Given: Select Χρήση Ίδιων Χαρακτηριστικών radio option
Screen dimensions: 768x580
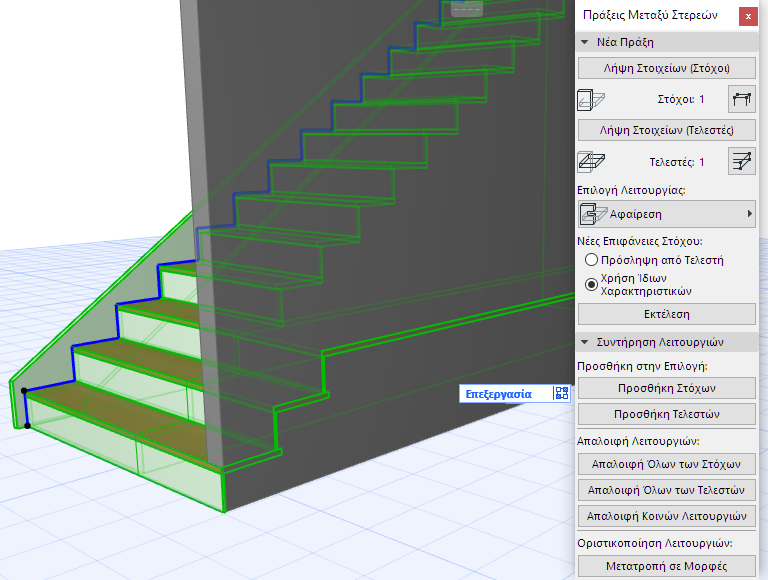Looking at the screenshot, I should [x=592, y=284].
